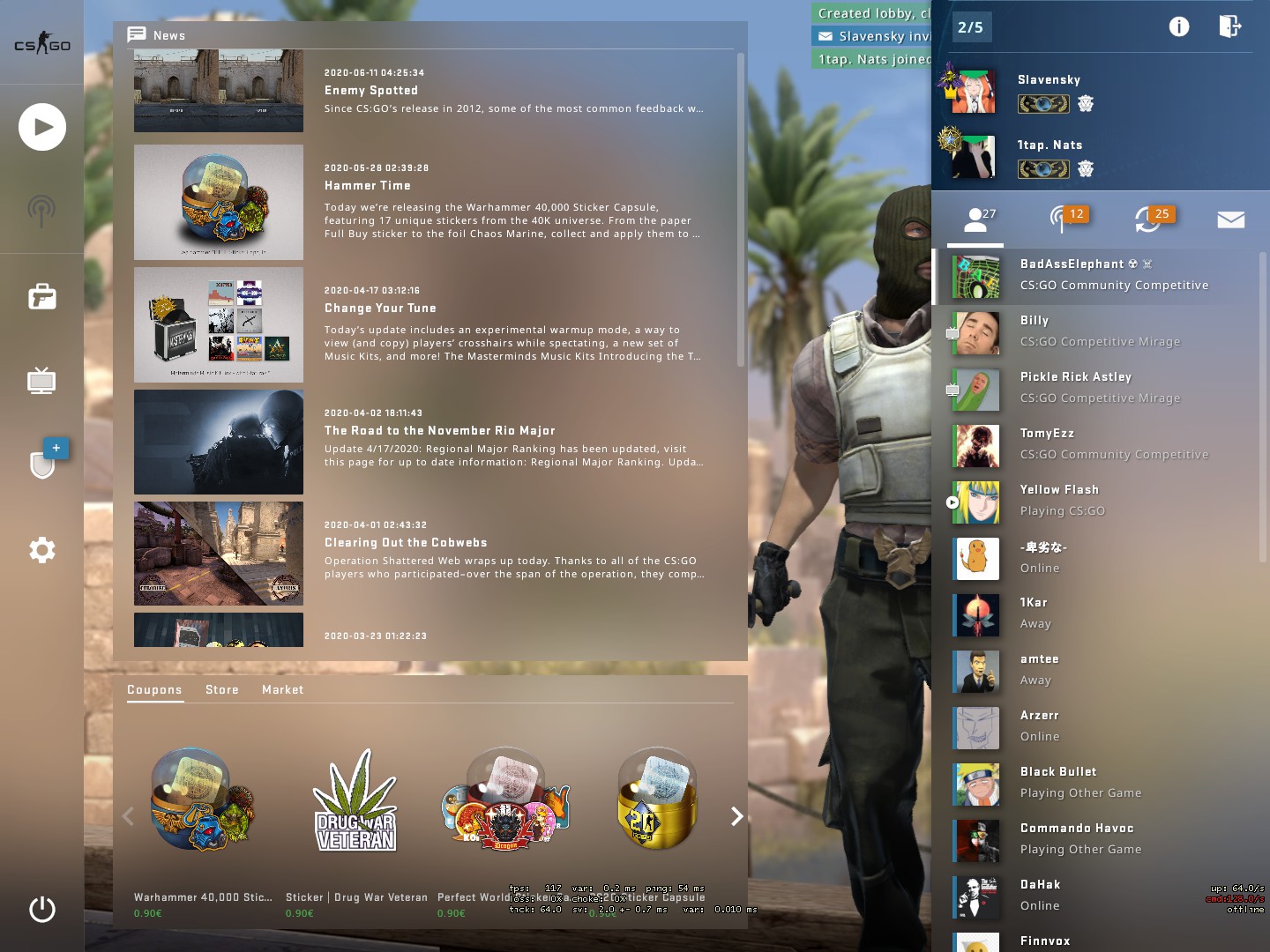Select the Coupons tab
The width and height of the screenshot is (1270, 952).
tap(154, 689)
